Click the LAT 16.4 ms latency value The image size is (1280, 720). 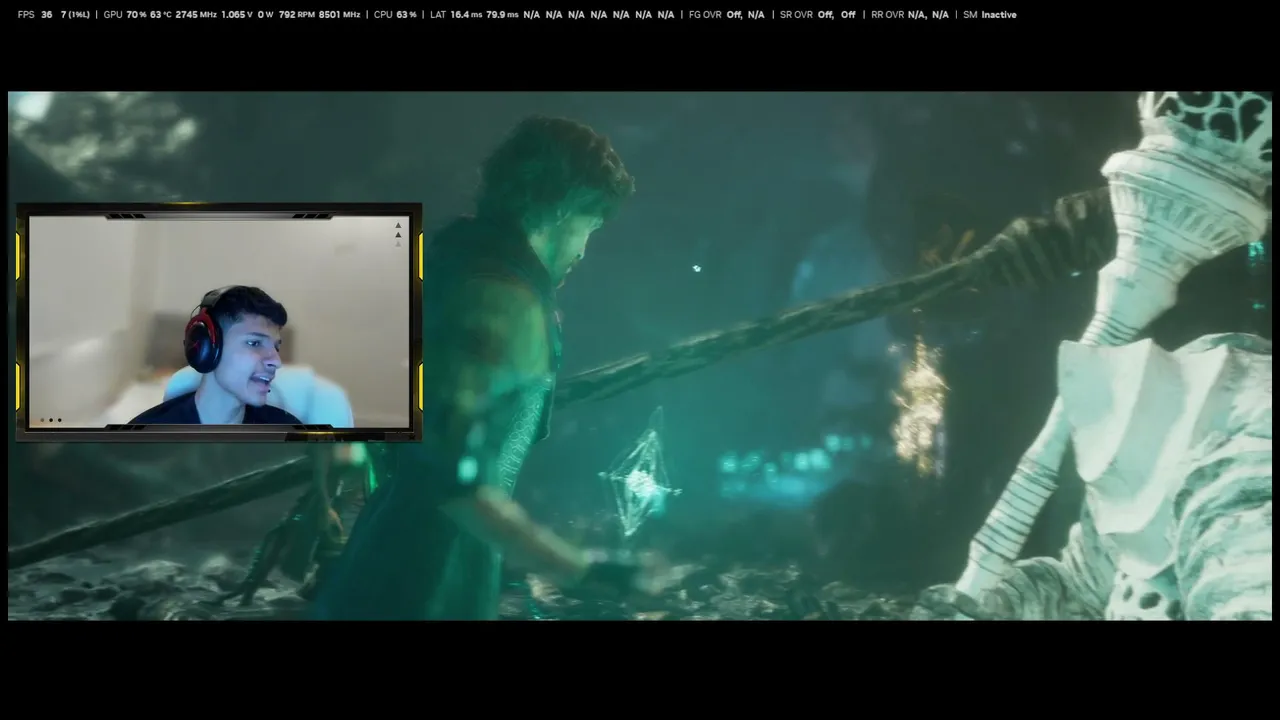[456, 15]
